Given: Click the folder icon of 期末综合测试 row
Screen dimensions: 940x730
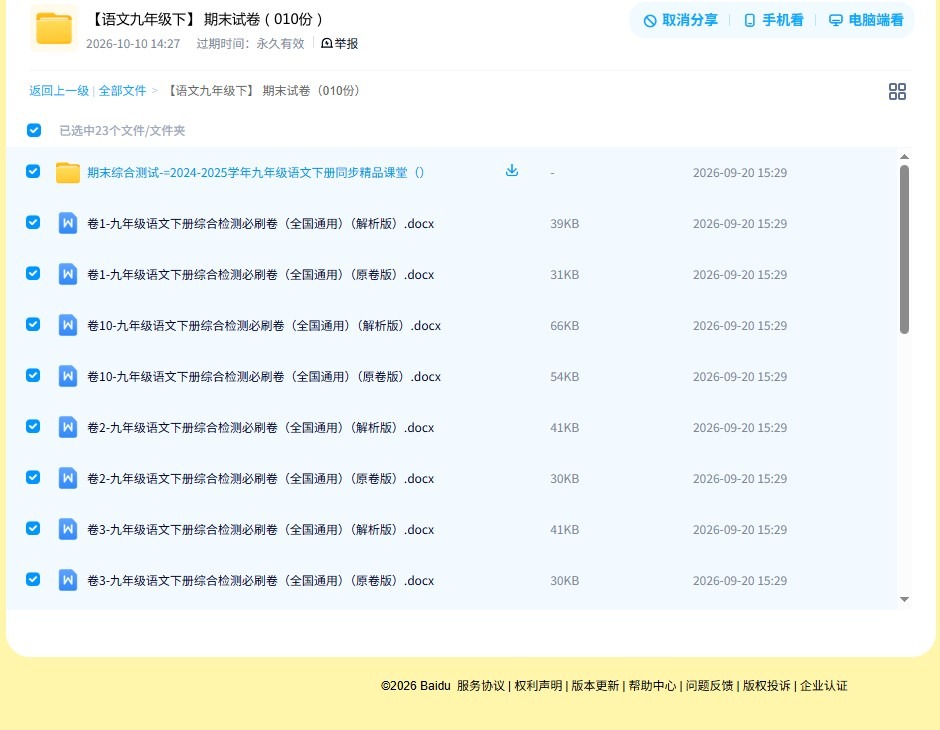Looking at the screenshot, I should (68, 173).
